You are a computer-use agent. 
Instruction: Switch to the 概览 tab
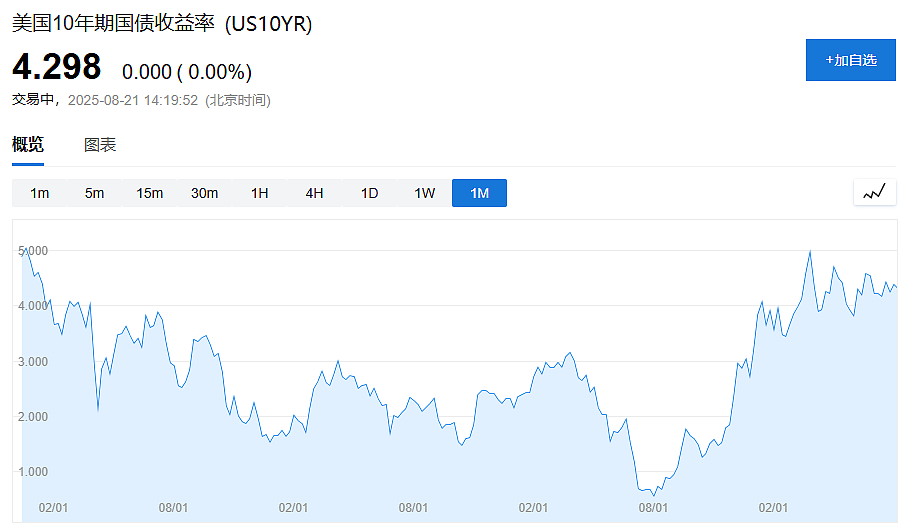(x=28, y=144)
